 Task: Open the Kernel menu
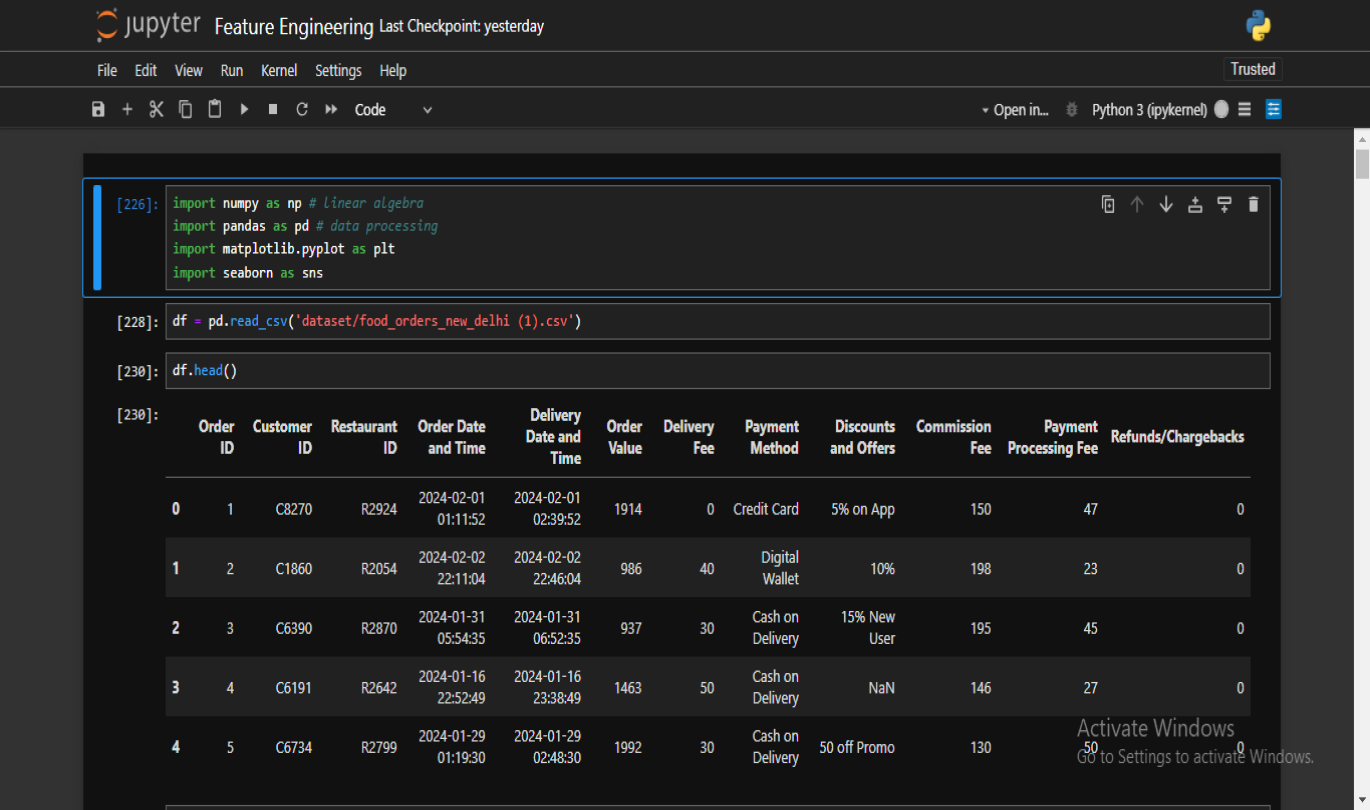tap(279, 71)
